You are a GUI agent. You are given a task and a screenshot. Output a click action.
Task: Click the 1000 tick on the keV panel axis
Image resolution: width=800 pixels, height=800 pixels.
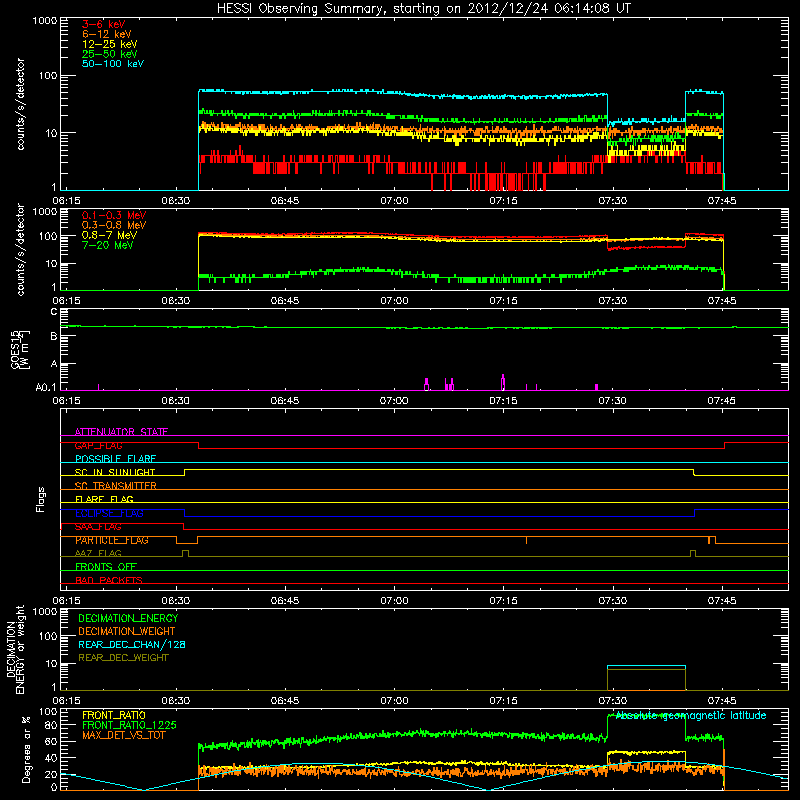pyautogui.click(x=45, y=21)
